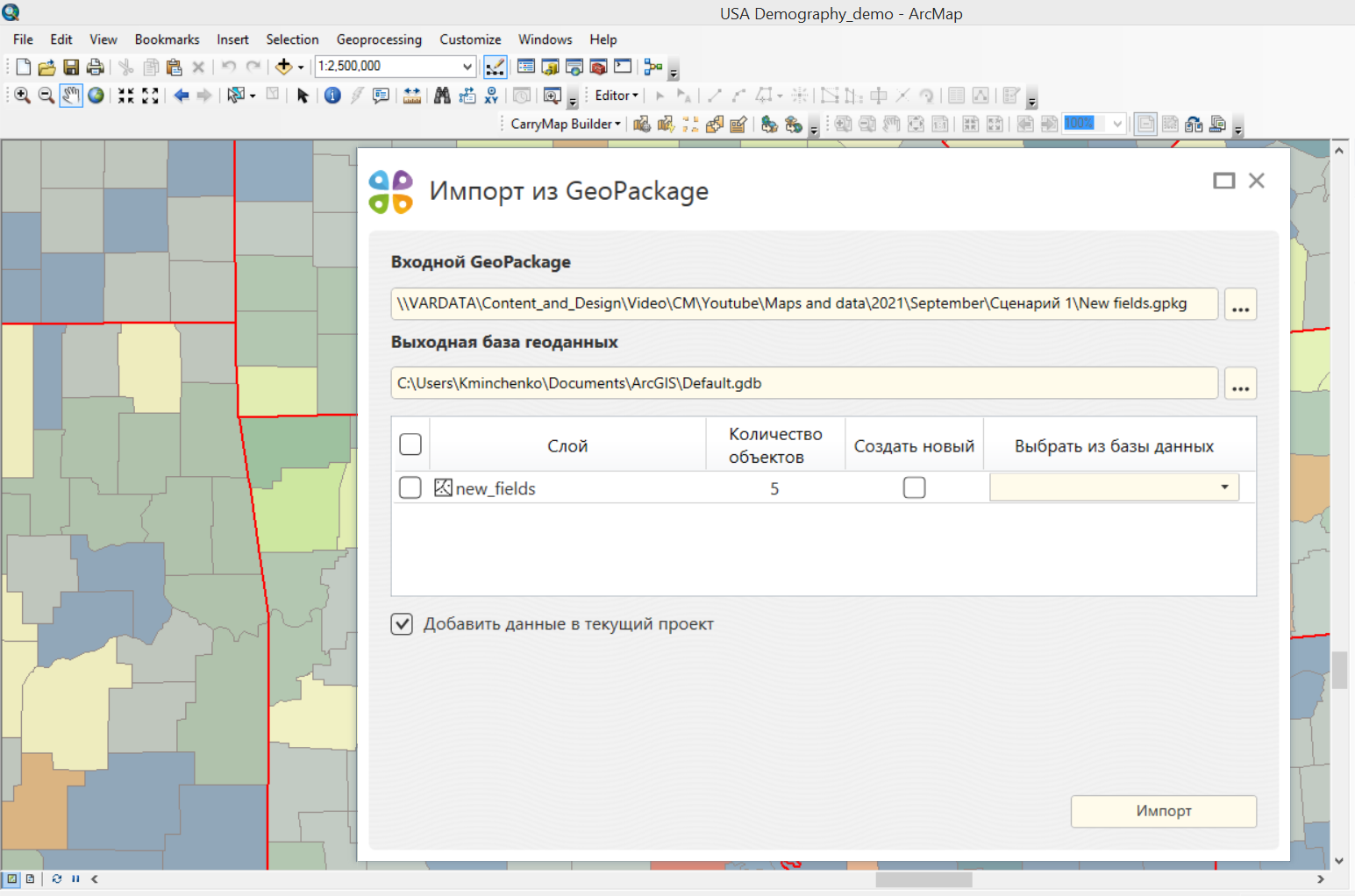The width and height of the screenshot is (1355, 896).
Task: Open the layout zoom percent dropdown
Action: coord(1116,124)
